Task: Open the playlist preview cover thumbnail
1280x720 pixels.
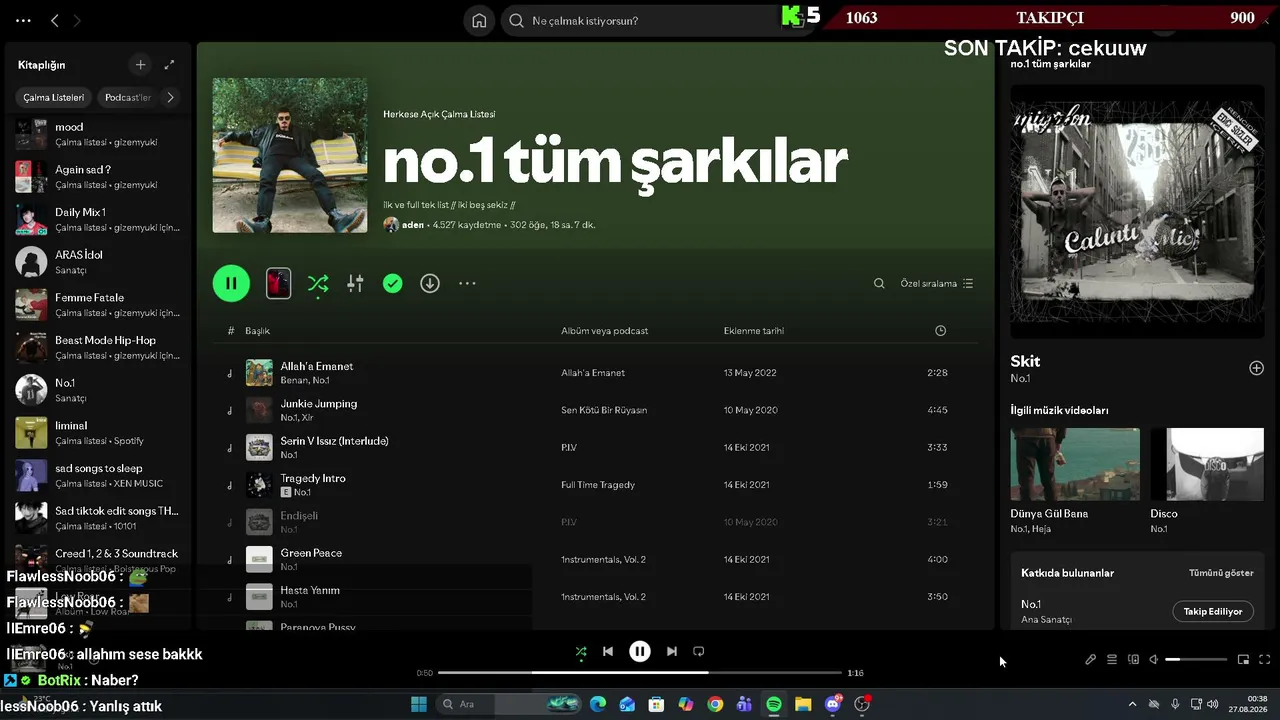Action: (x=278, y=283)
